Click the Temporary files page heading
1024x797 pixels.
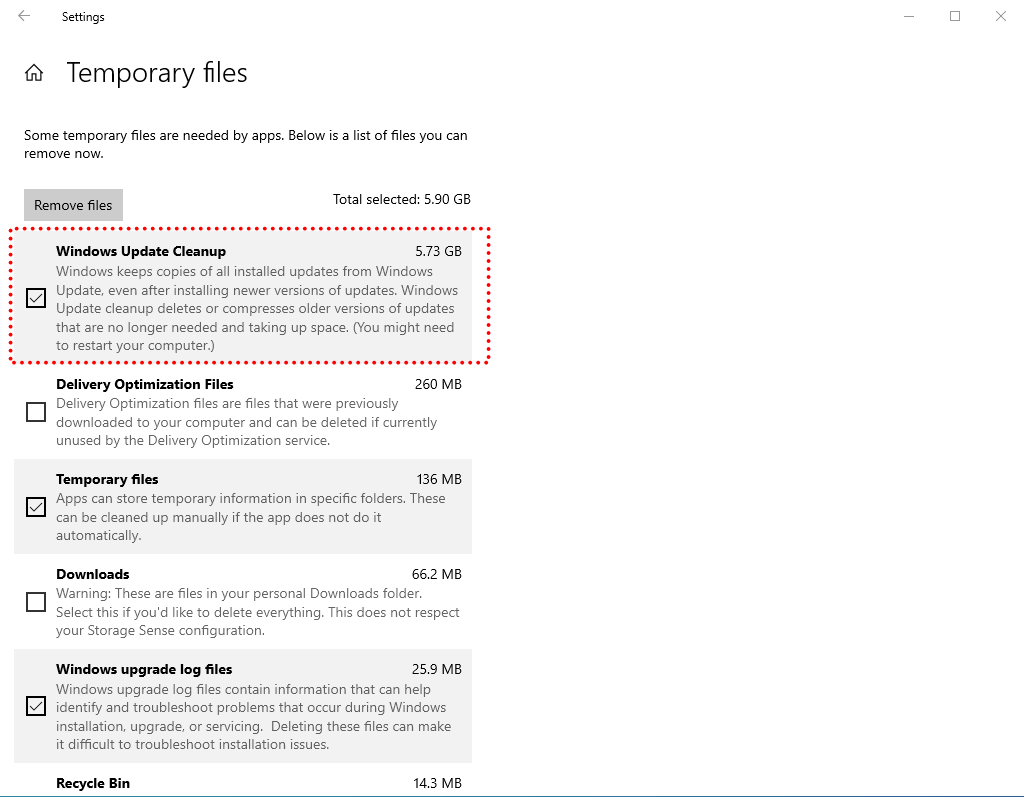pyautogui.click(x=157, y=73)
